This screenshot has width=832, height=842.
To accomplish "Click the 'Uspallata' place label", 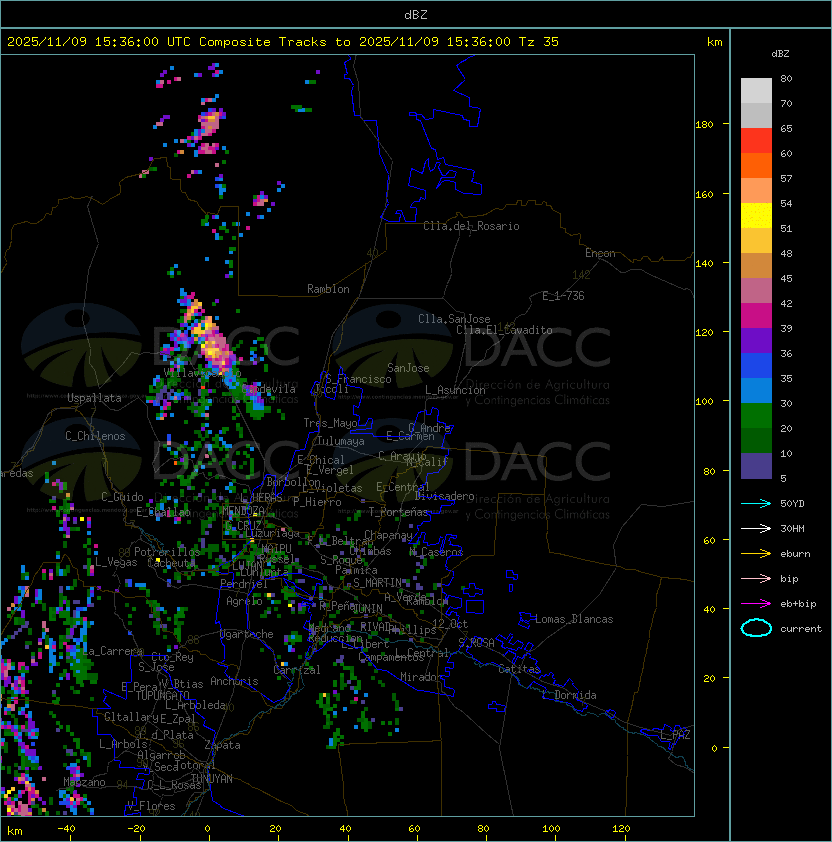I will pyautogui.click(x=94, y=398).
